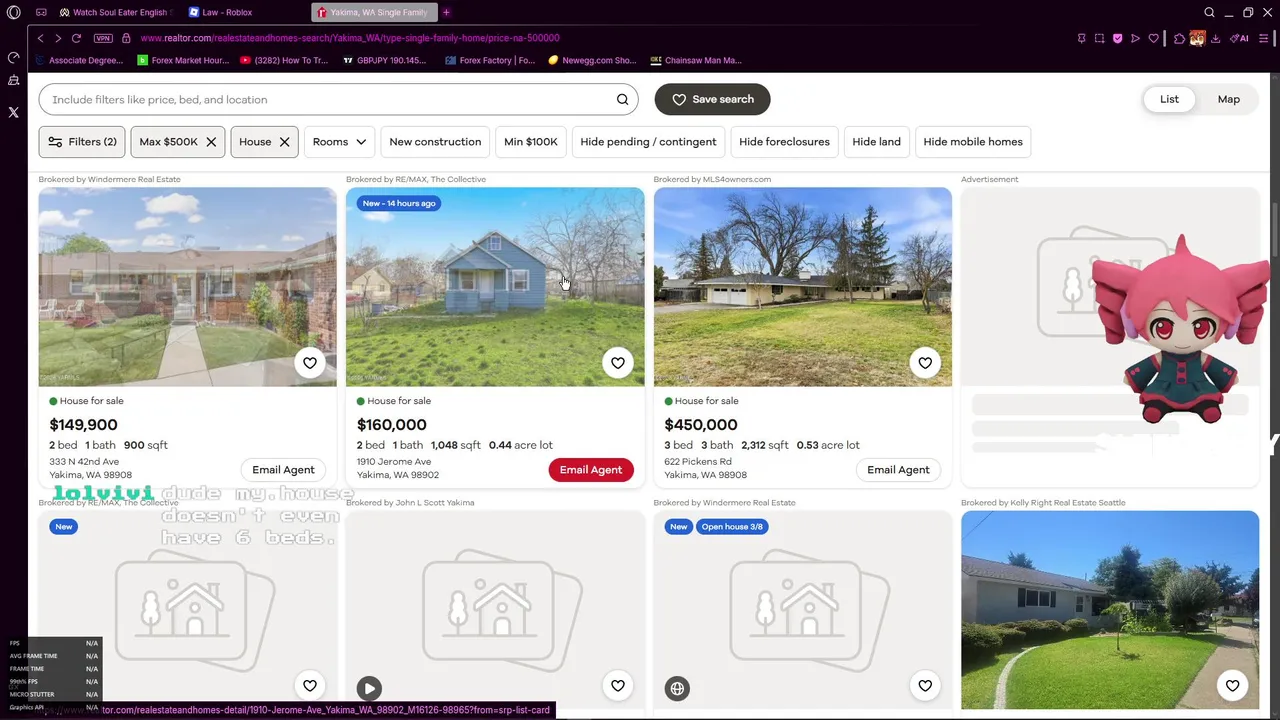1280x720 pixels.
Task: Favorite the $450,000 listing heart
Action: pyautogui.click(x=925, y=363)
